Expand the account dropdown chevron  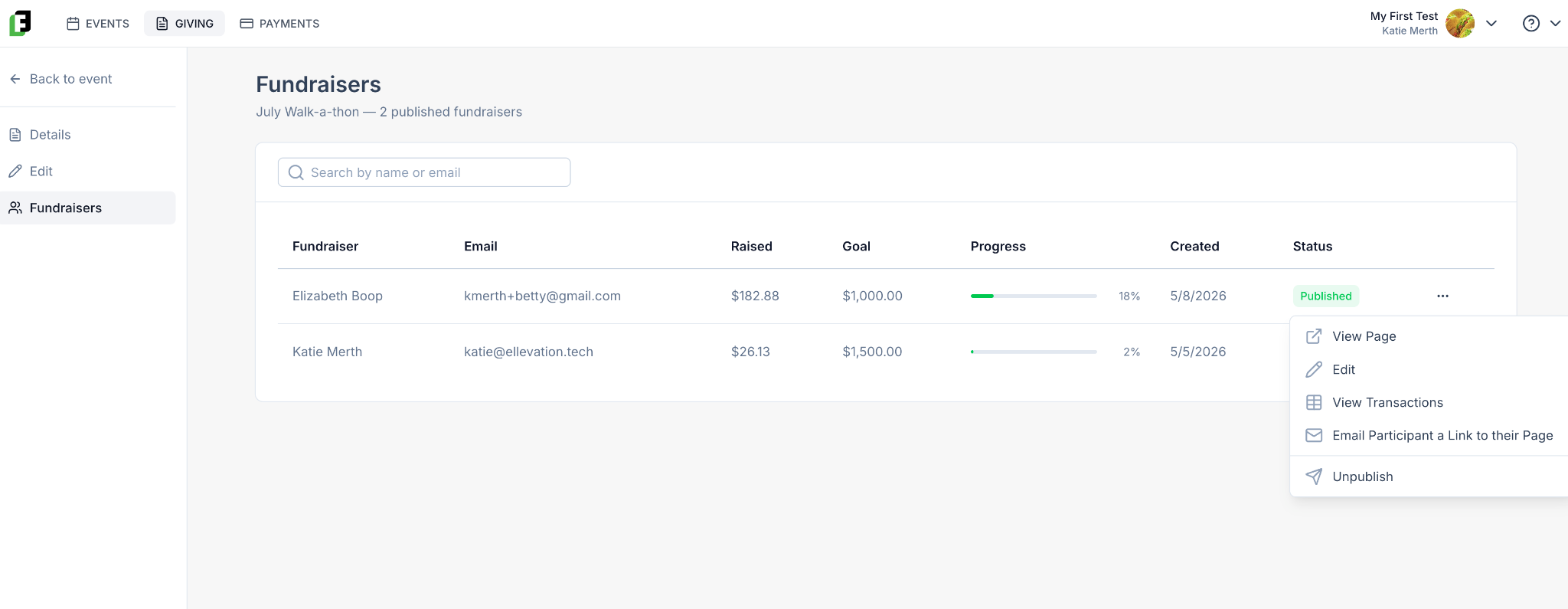[1491, 23]
